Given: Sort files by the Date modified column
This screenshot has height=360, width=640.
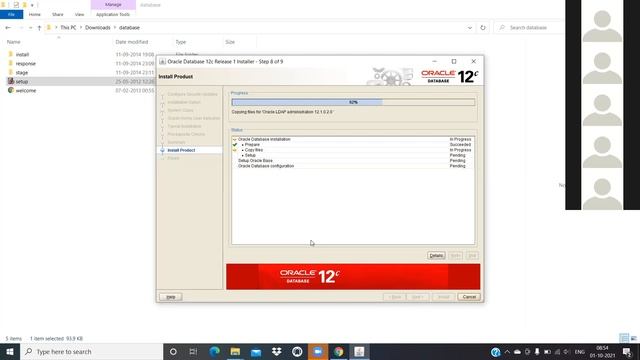Looking at the screenshot, I should 131,42.
